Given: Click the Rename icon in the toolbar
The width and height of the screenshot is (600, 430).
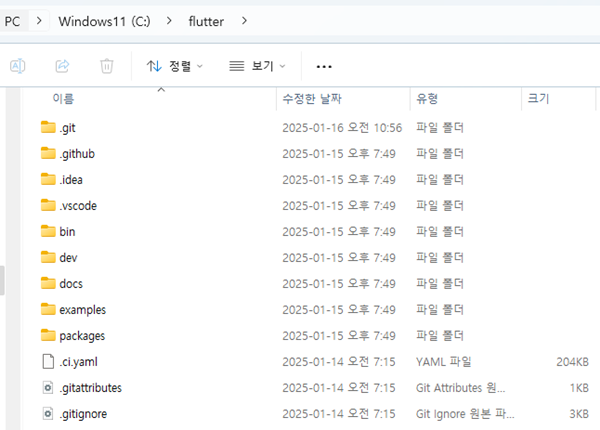Looking at the screenshot, I should pos(18,66).
